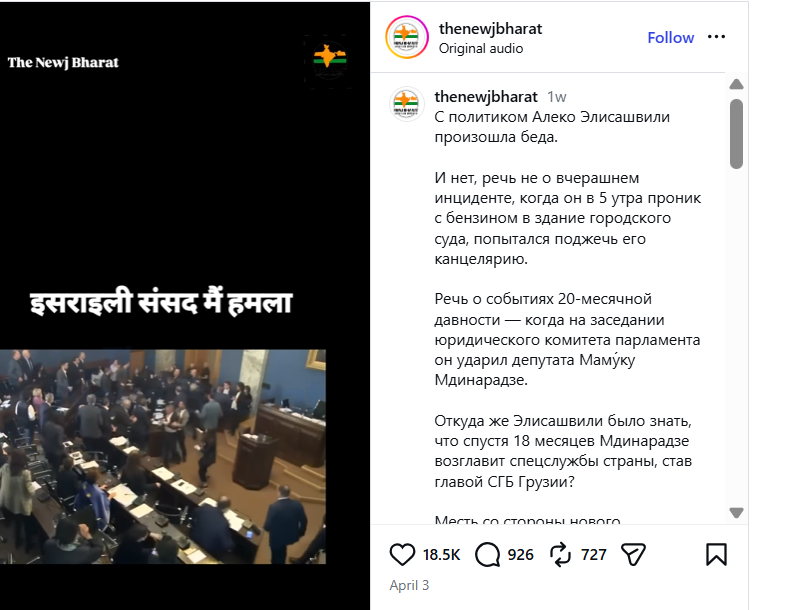Click the parliament video footage
The image size is (796, 610).
[162, 456]
